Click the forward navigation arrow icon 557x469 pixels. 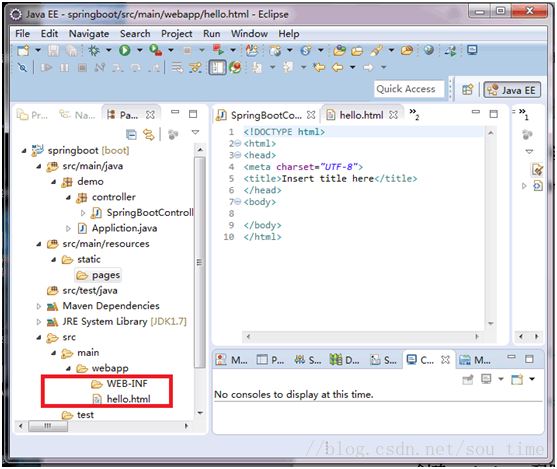(x=368, y=67)
